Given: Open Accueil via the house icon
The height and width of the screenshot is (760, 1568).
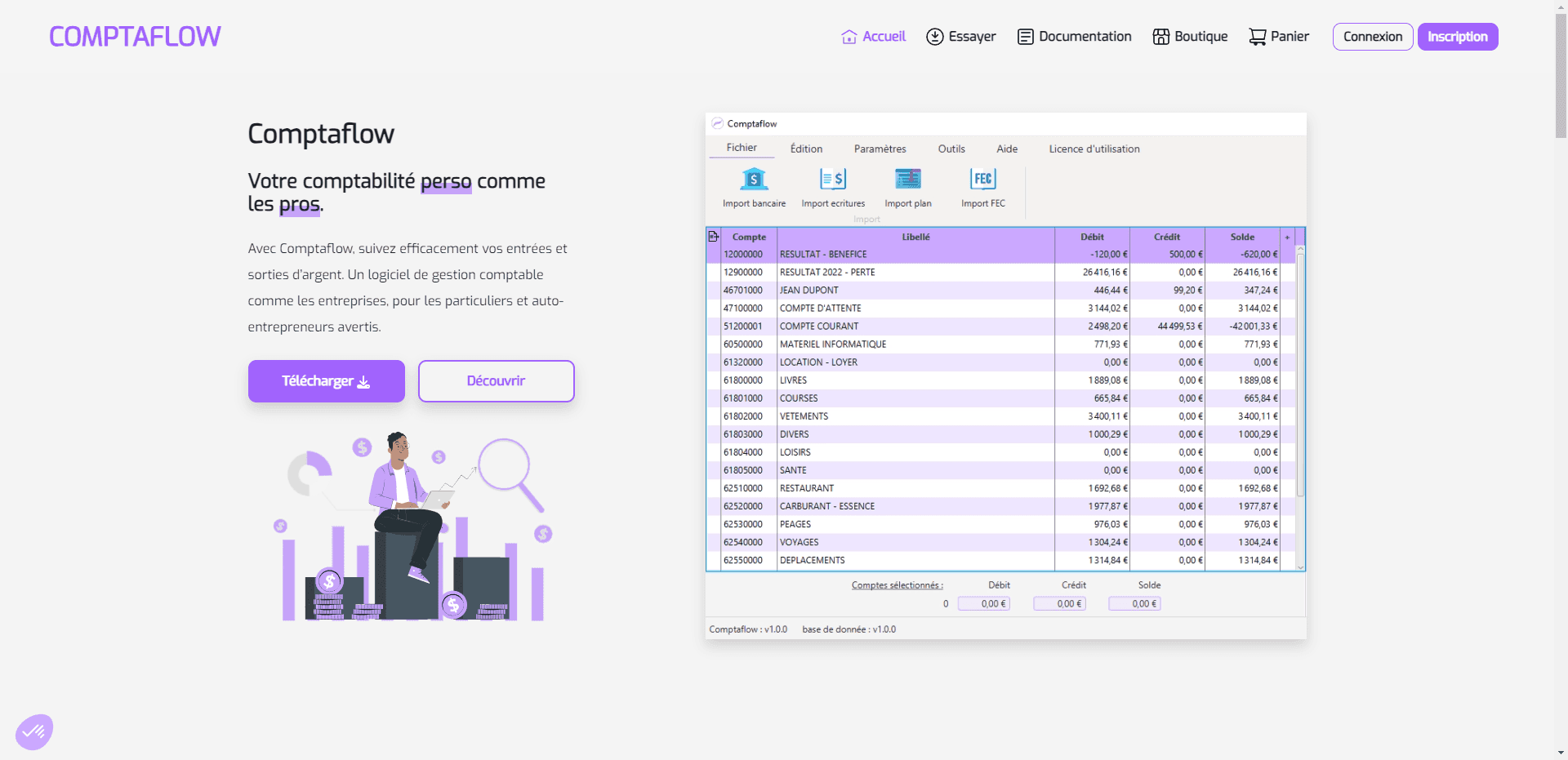Looking at the screenshot, I should pos(849,37).
